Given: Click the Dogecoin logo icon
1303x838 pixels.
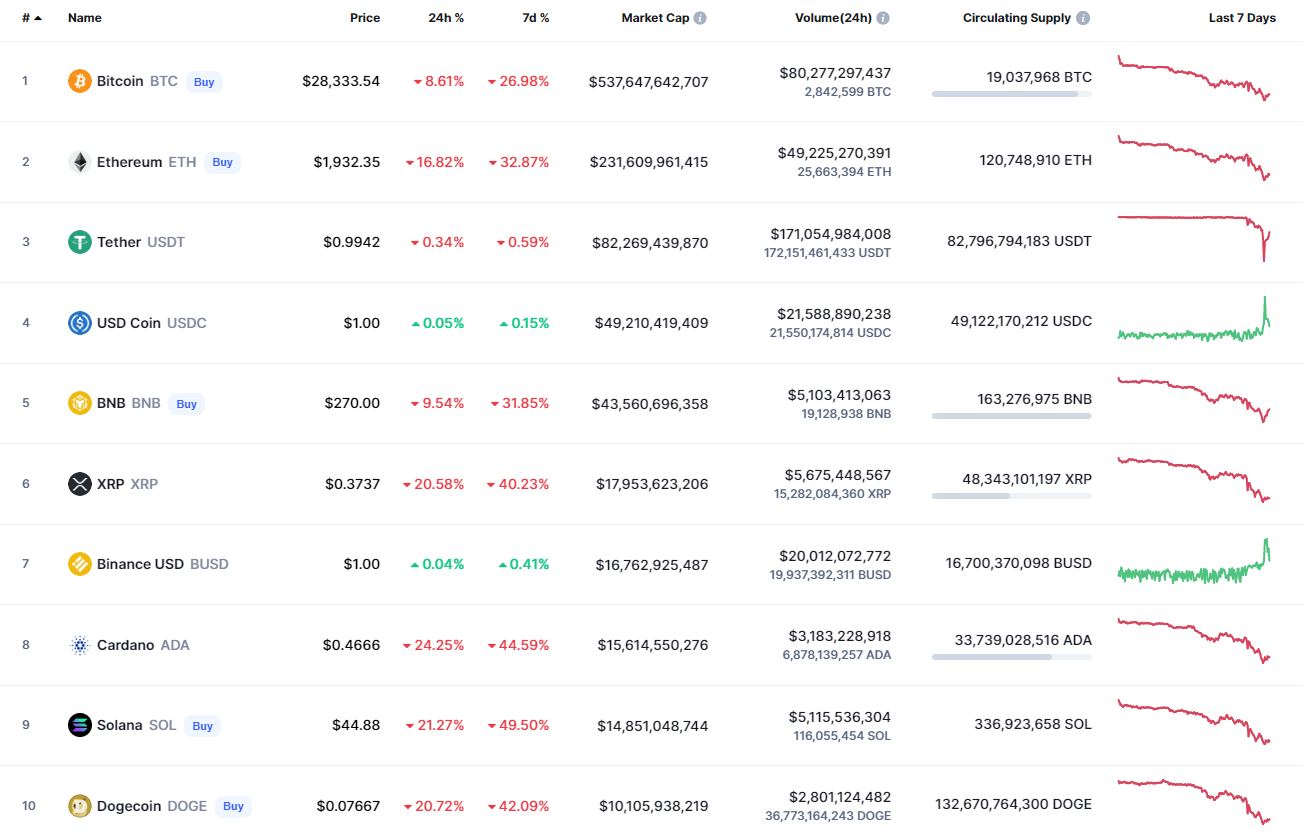Looking at the screenshot, I should 80,805.
